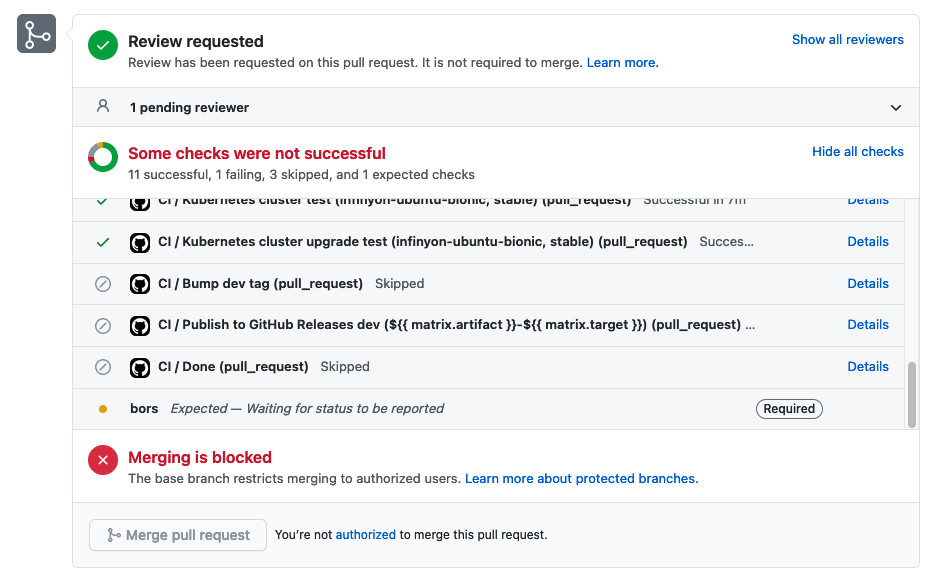The image size is (934, 582).
Task: Click Show all reviewers
Action: 847,39
